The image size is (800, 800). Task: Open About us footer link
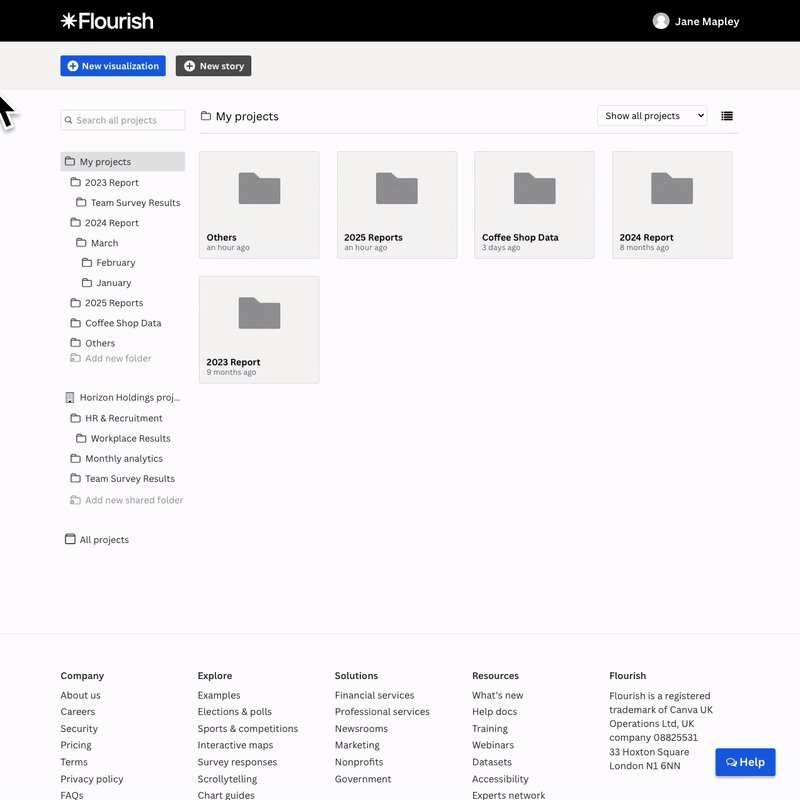click(80, 695)
